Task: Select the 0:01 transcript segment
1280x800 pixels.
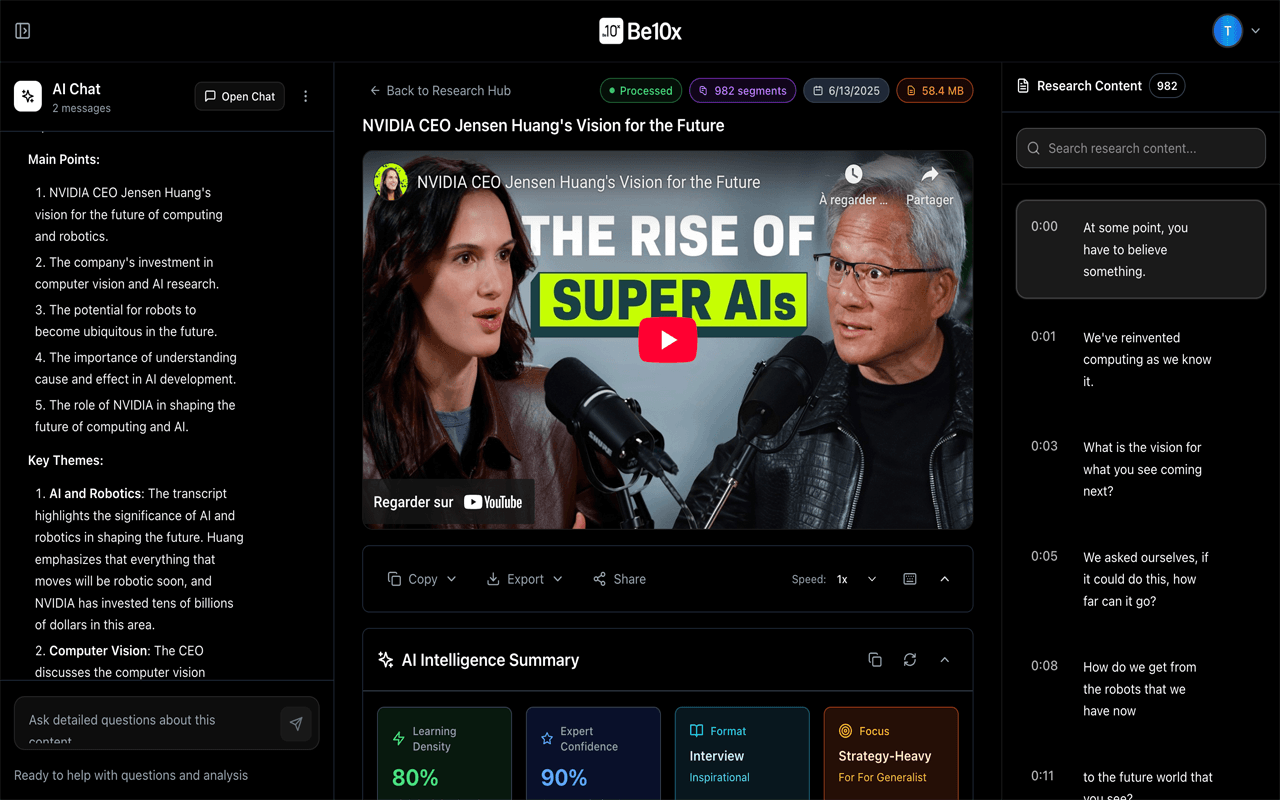Action: point(1141,359)
